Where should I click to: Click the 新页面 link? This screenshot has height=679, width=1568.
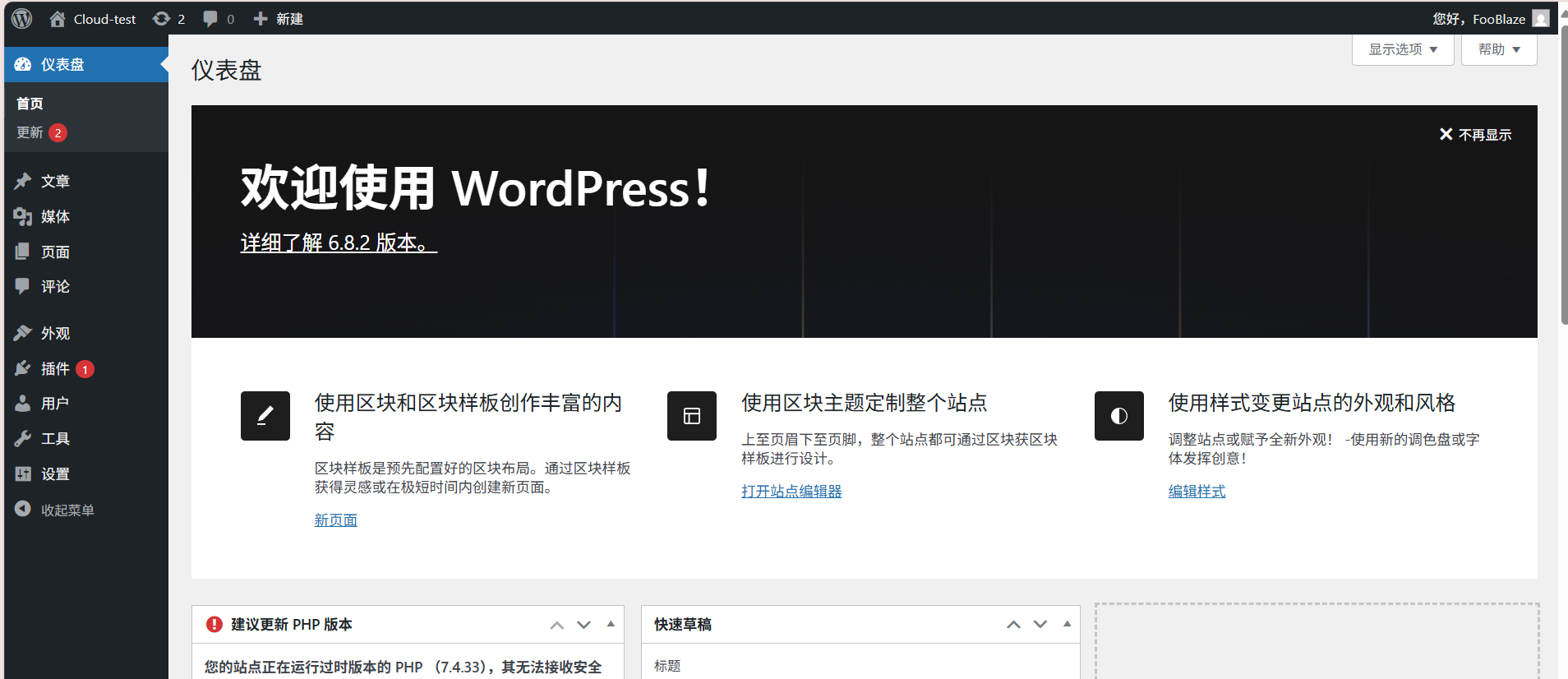click(x=336, y=520)
